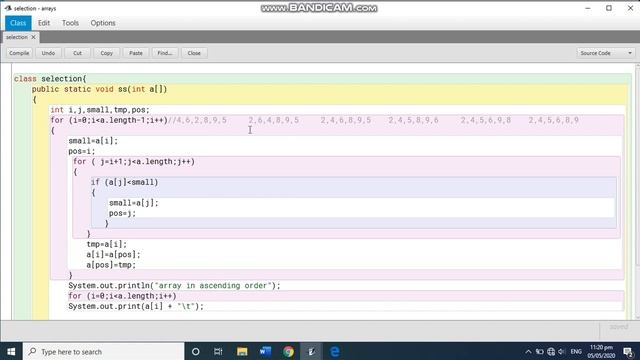Click the network globe icon in tray
Screen dimensions: 640x360
551,351
